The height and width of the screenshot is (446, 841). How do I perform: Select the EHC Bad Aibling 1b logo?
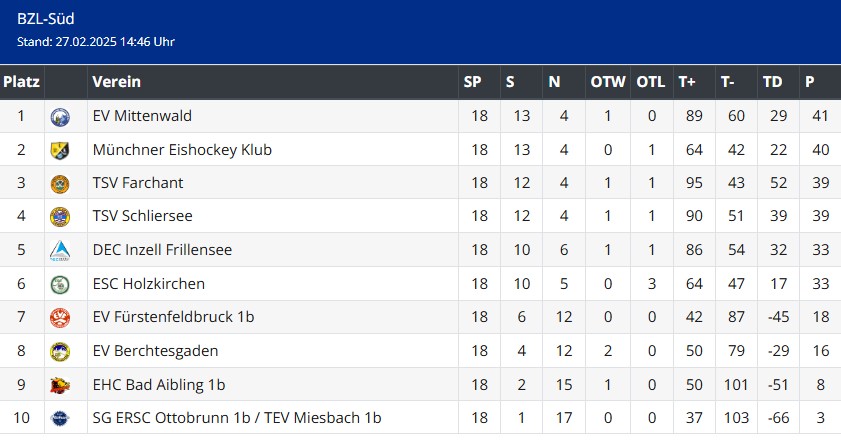tap(60, 385)
